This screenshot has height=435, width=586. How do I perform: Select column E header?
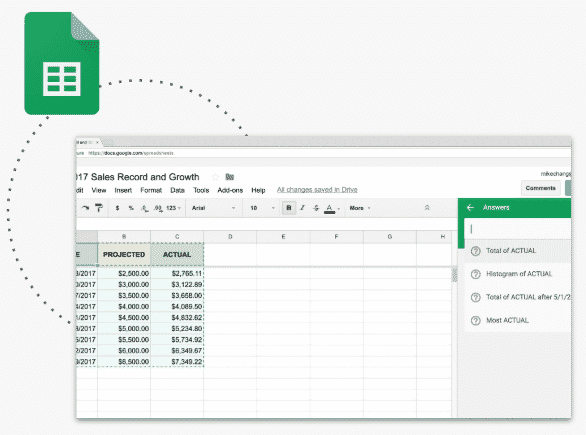tap(283, 237)
